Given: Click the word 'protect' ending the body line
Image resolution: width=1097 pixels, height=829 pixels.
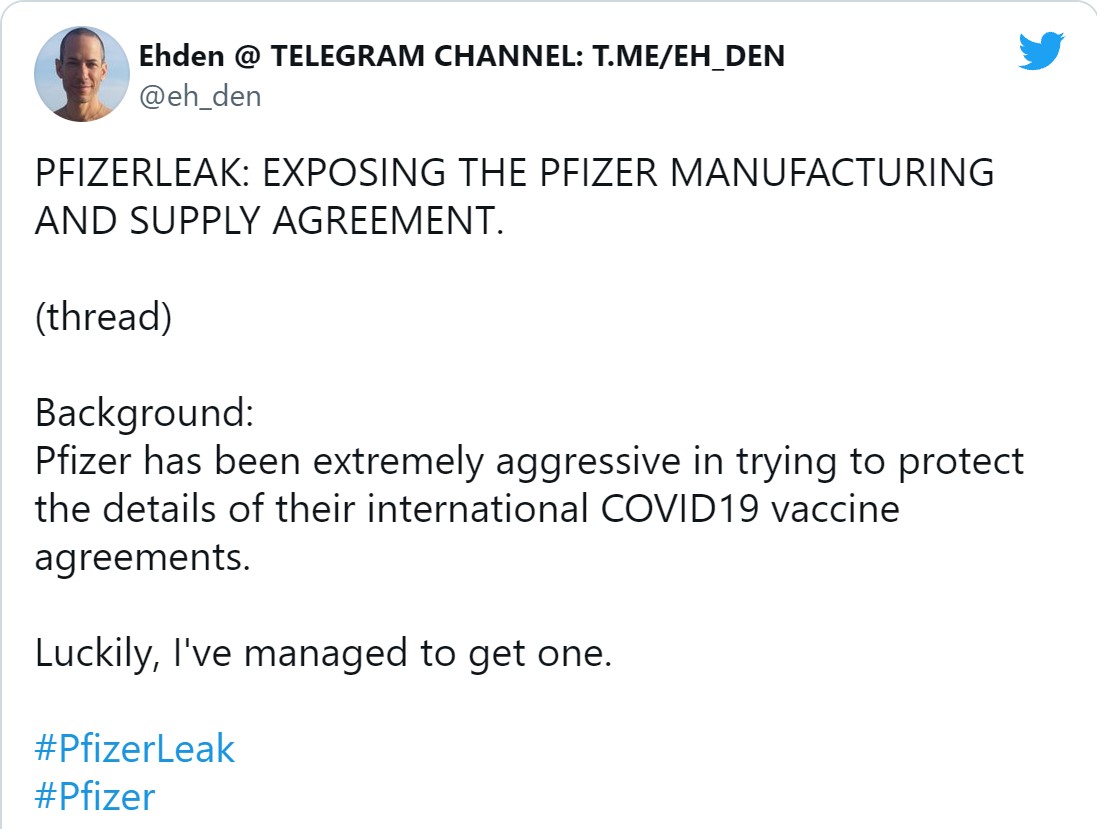Looking at the screenshot, I should point(961,462).
